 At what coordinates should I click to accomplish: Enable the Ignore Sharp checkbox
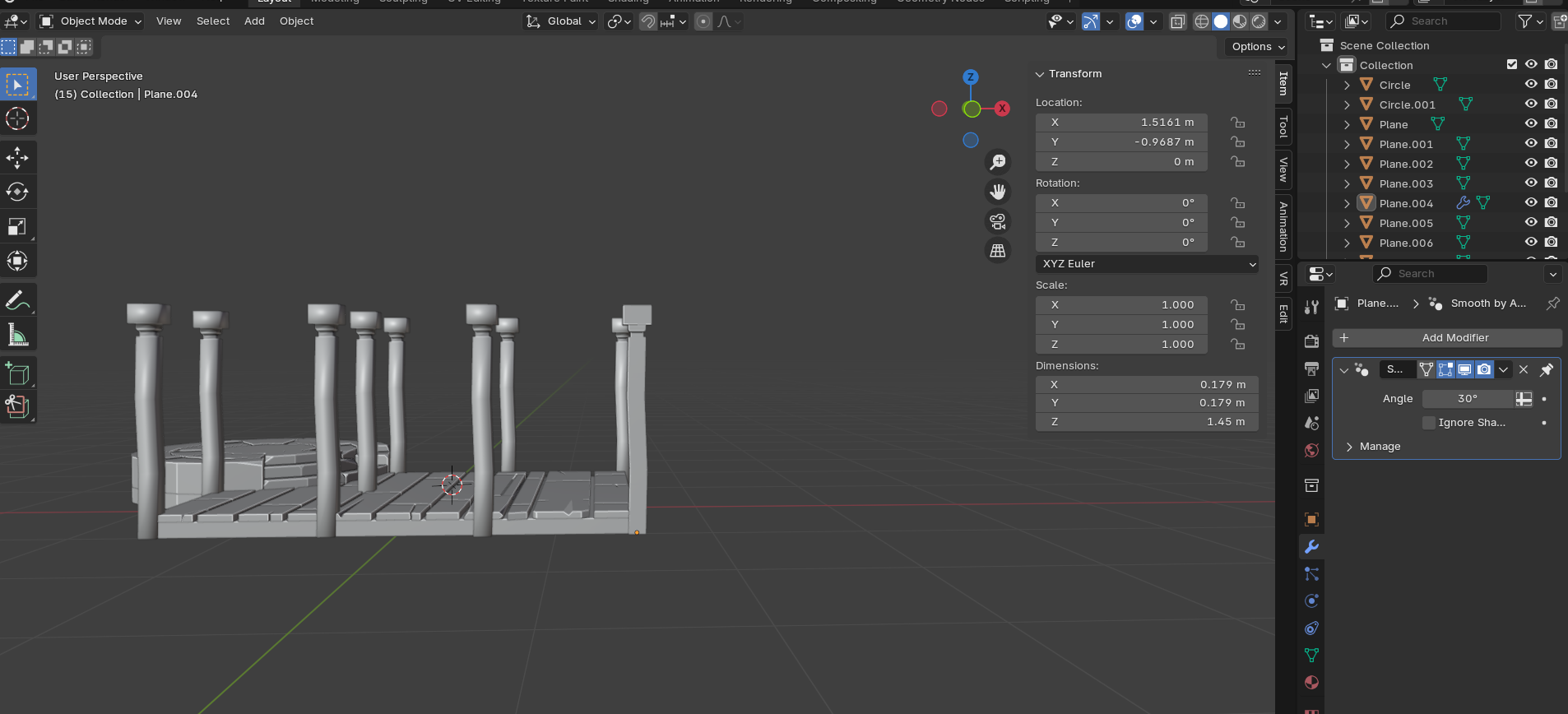click(x=1429, y=423)
